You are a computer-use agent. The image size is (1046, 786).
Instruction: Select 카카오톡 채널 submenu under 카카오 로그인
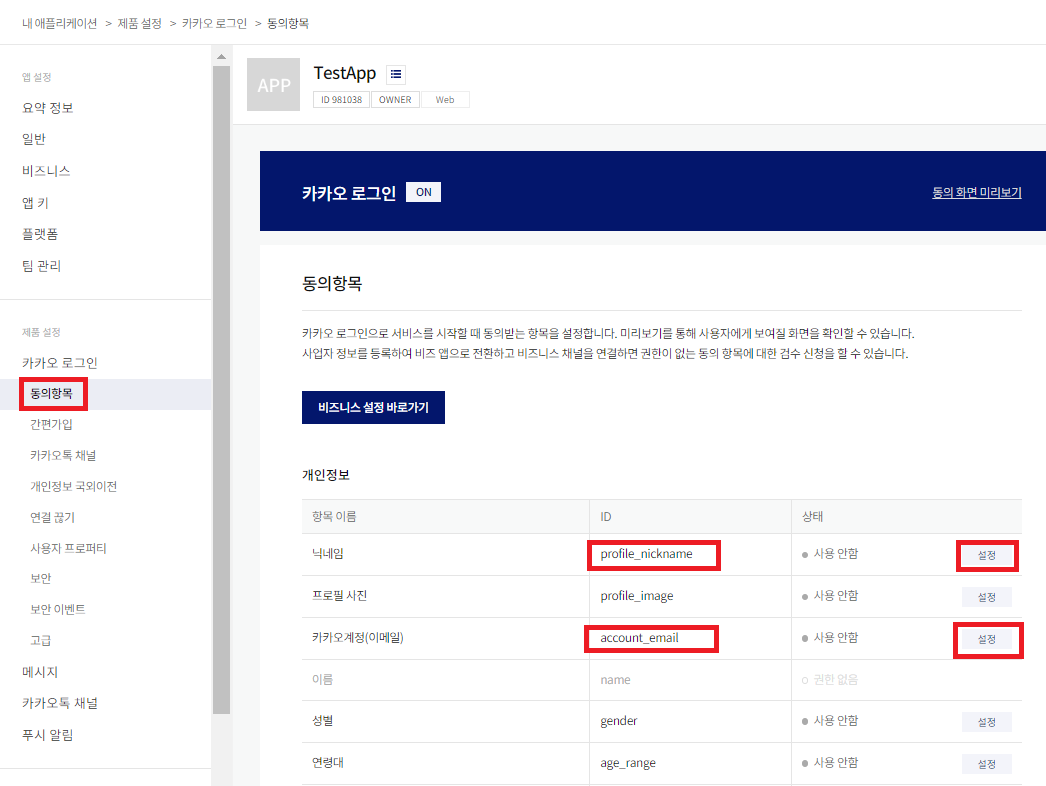[63, 456]
